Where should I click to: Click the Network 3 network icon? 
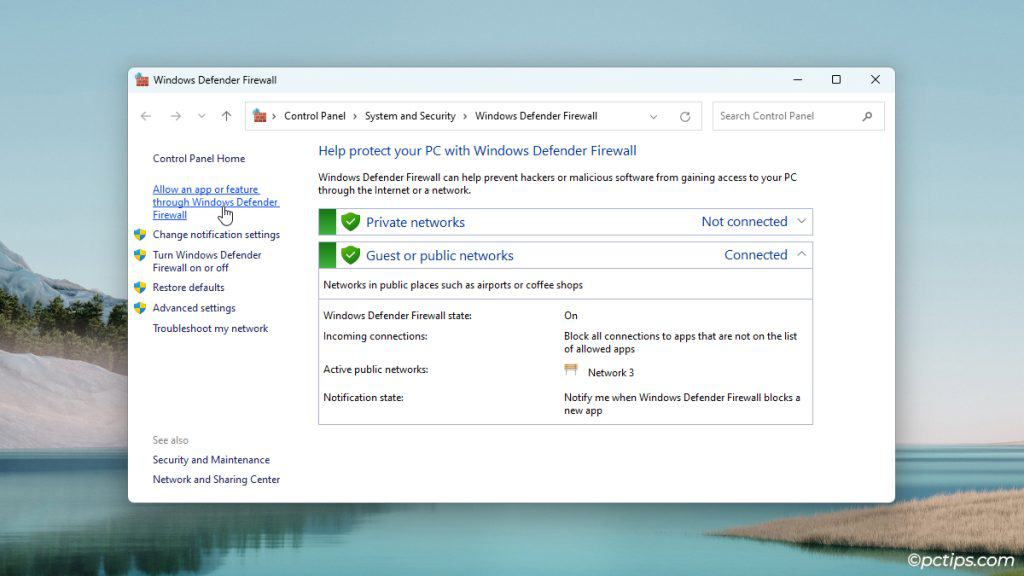[x=573, y=371]
